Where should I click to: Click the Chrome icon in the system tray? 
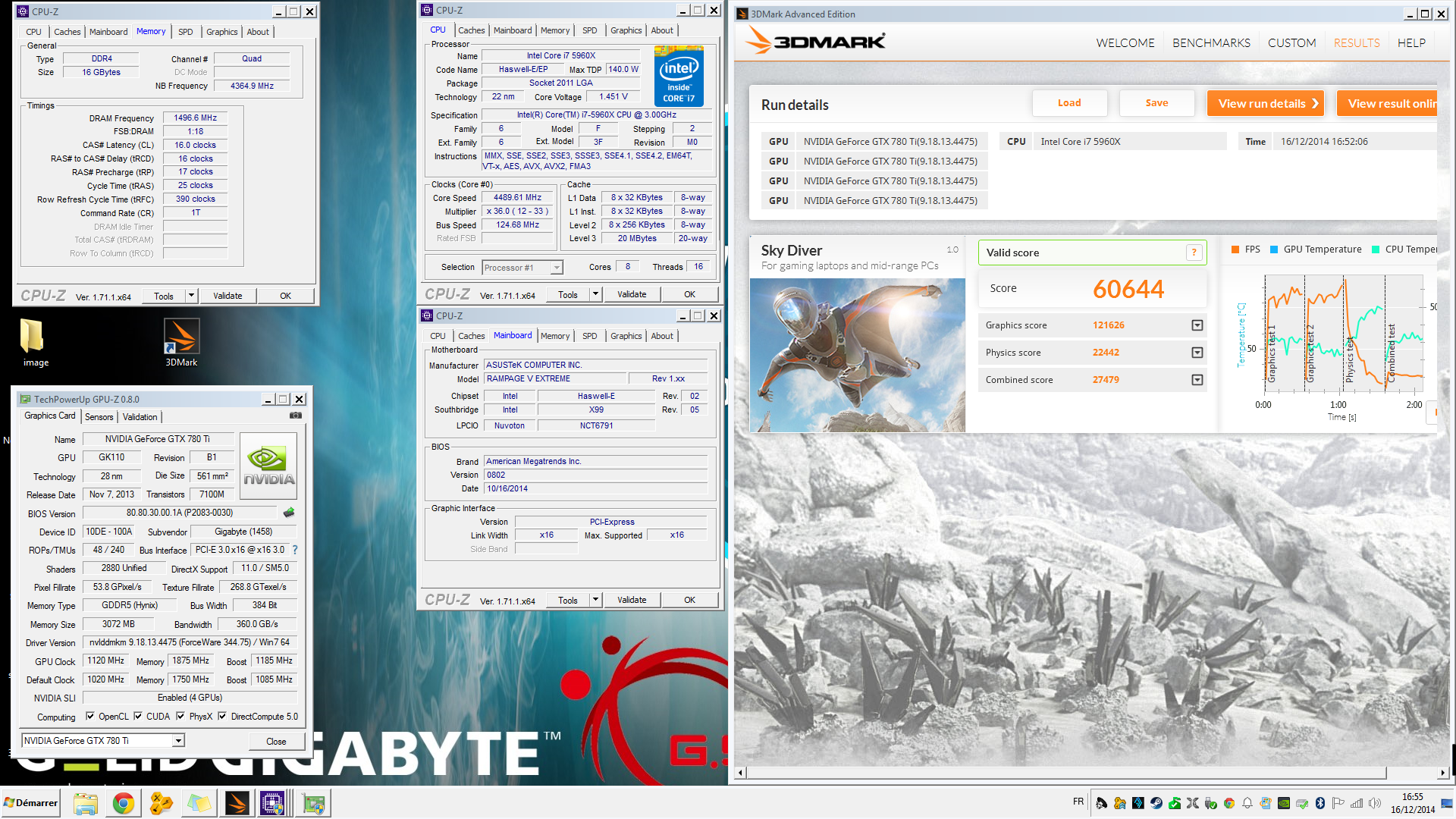(x=1229, y=803)
